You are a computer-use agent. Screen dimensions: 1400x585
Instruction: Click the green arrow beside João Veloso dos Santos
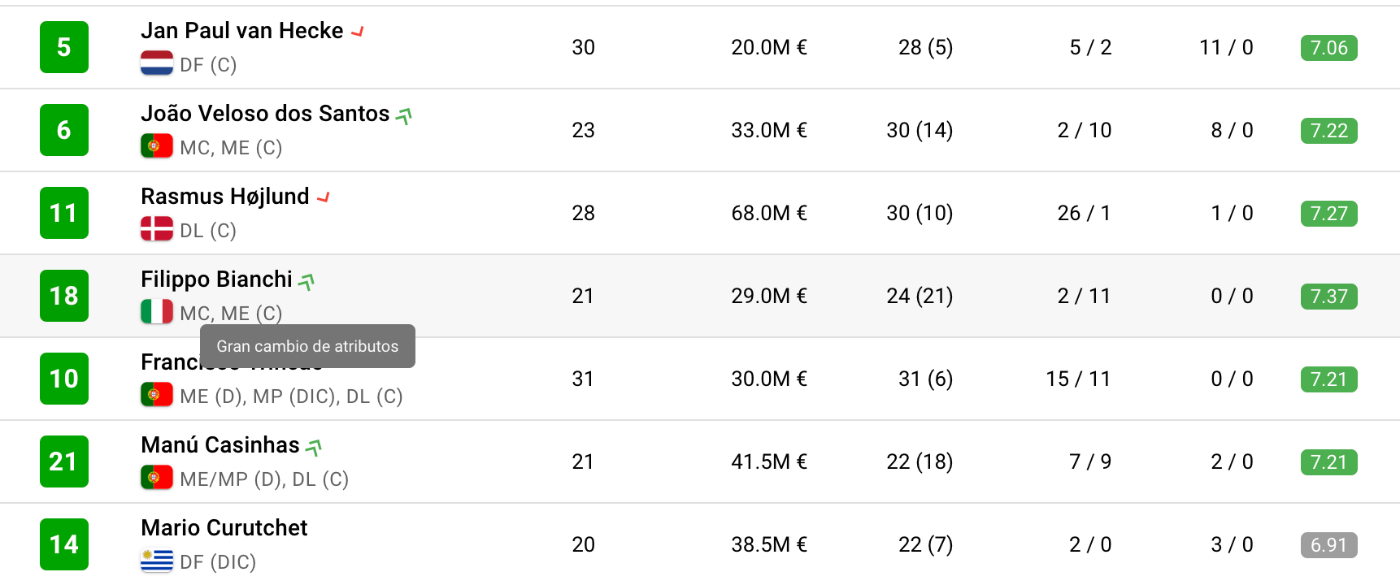click(404, 115)
